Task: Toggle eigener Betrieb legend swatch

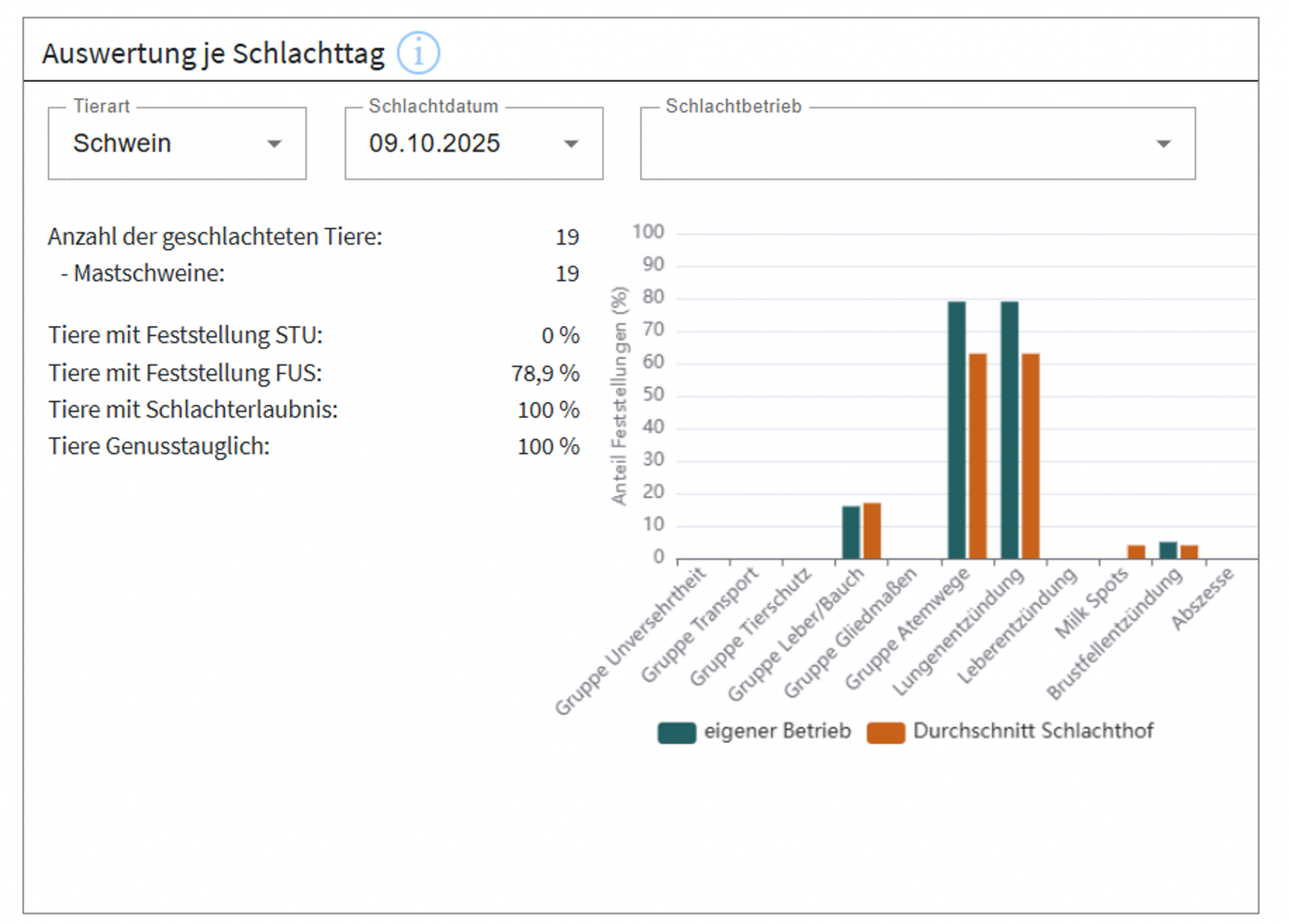Action: 676,732
